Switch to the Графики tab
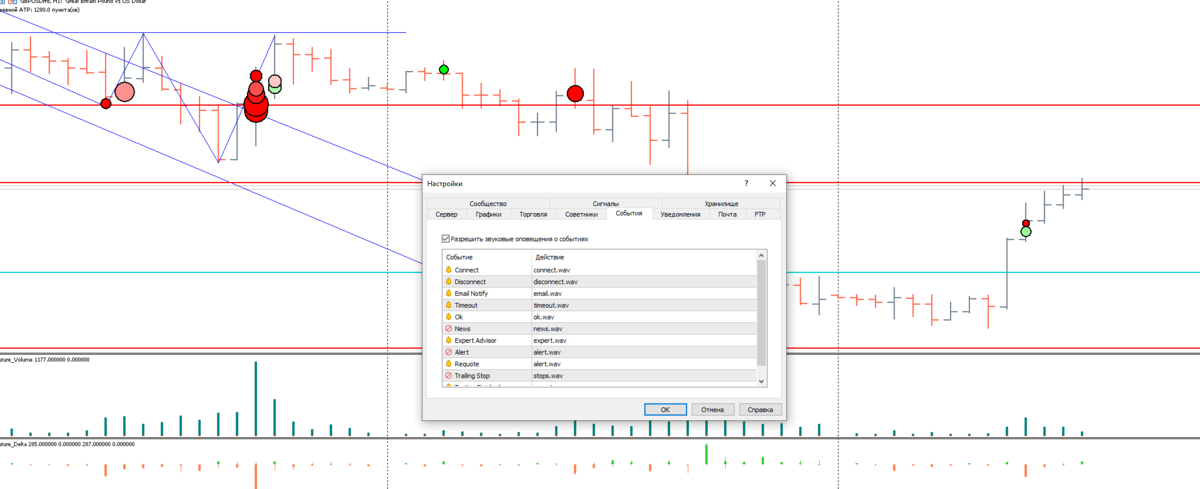The image size is (1200, 489). tap(488, 214)
